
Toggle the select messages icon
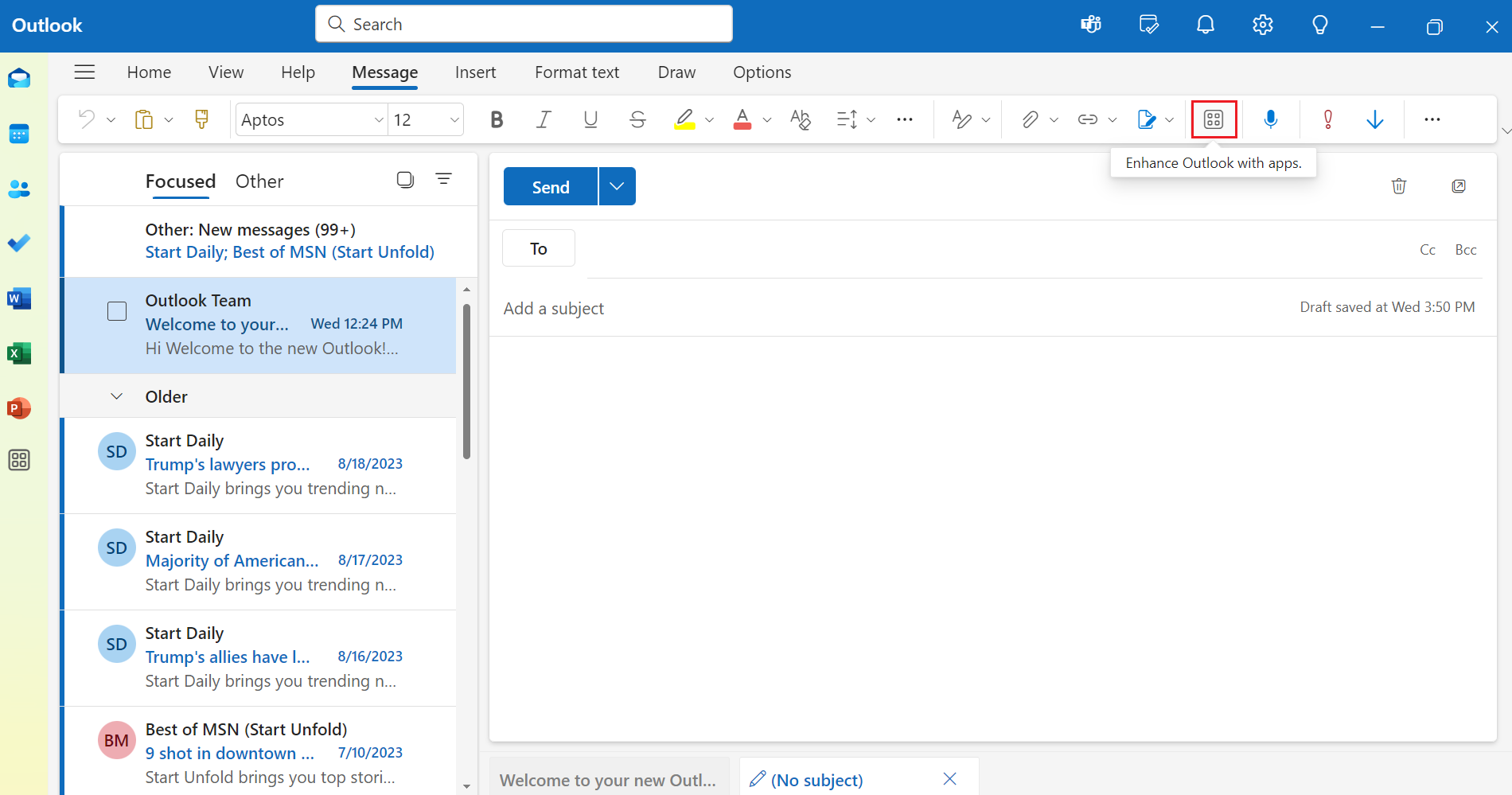[x=406, y=180]
